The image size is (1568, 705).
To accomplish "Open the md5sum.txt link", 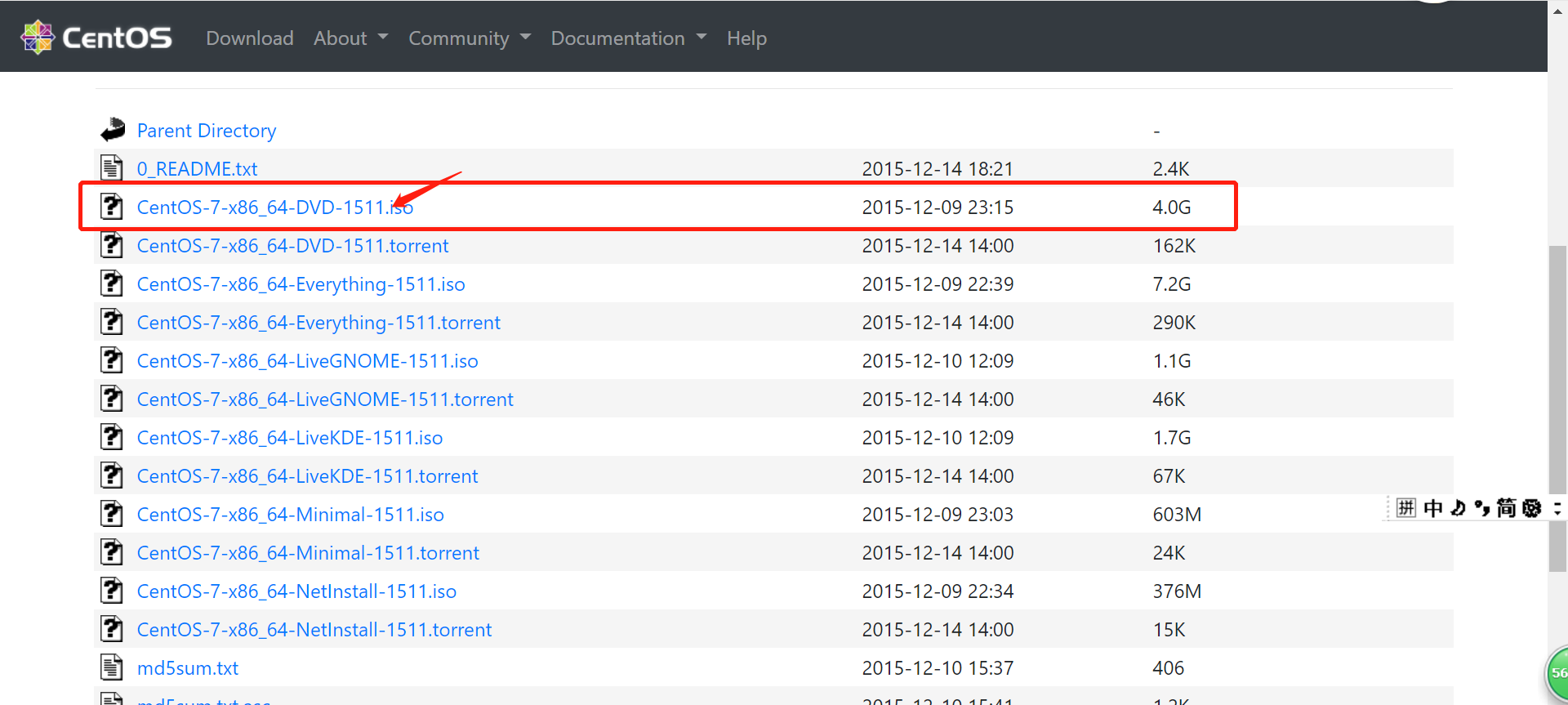I will point(188,668).
